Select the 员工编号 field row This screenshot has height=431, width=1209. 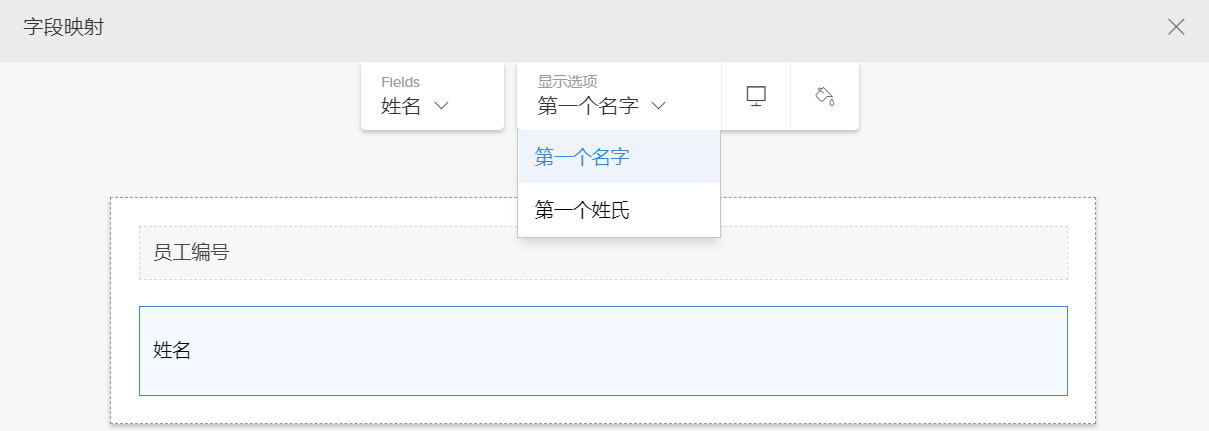(x=603, y=253)
